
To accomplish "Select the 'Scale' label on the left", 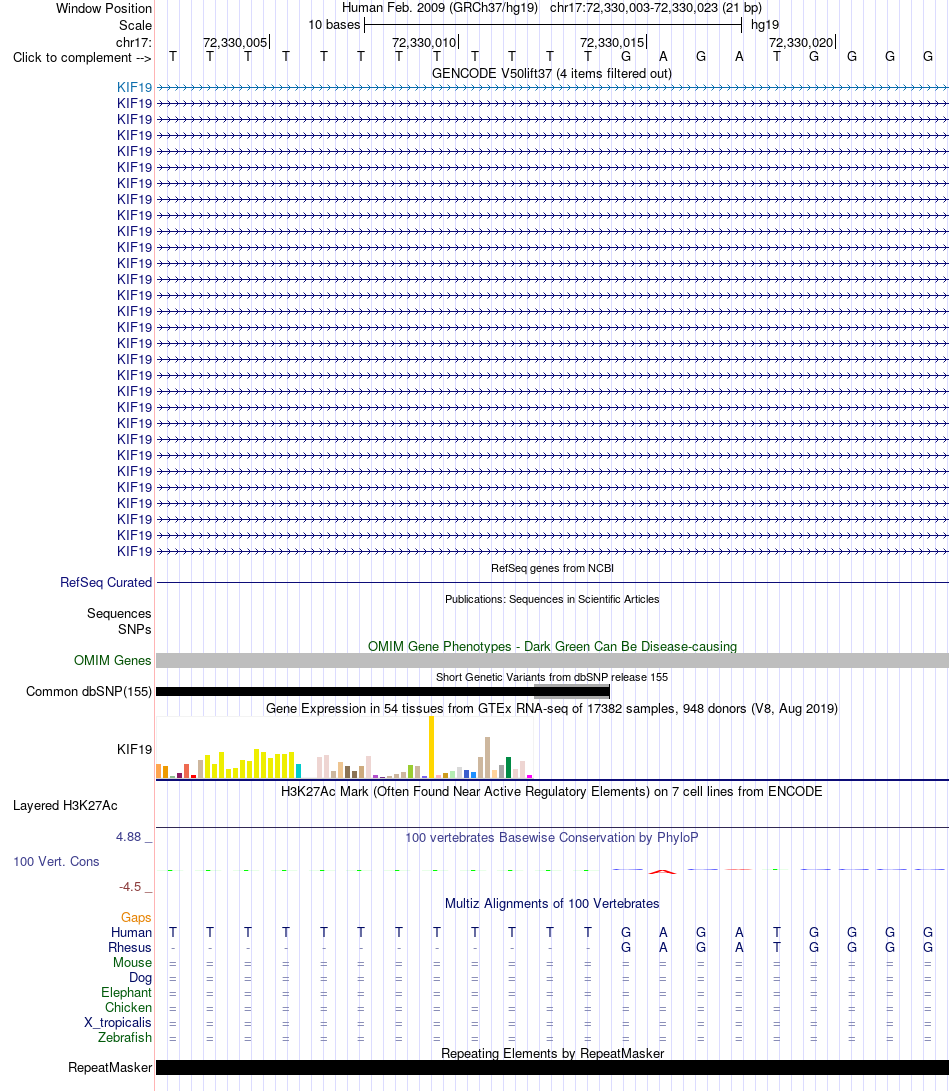I will coord(135,25).
